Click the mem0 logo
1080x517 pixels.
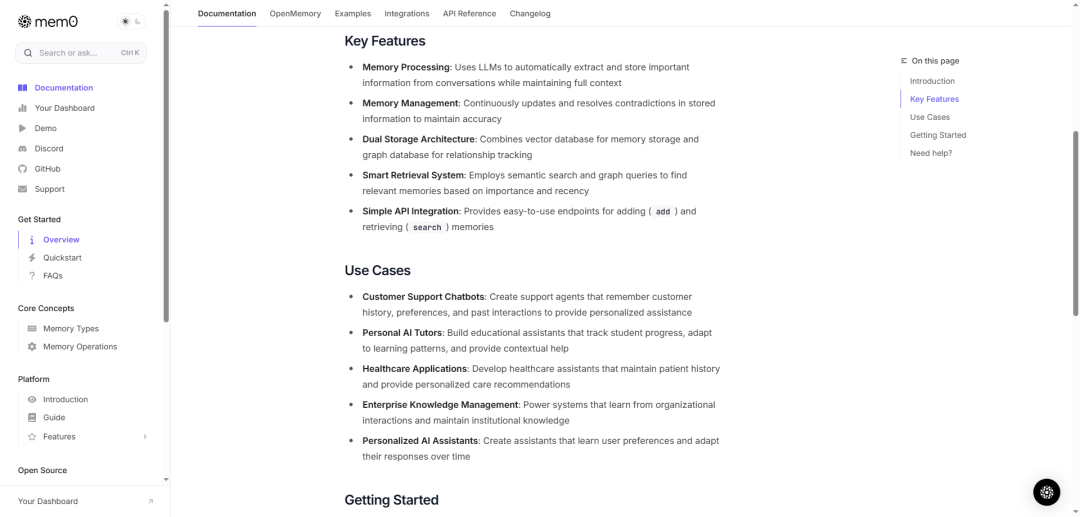[x=48, y=22]
